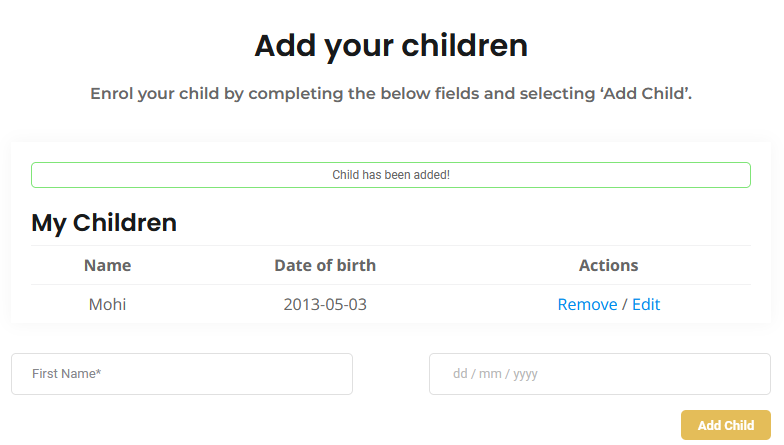Click the word 'Enrol' in the subtitle
Screen dimensions: 784x445
pyautogui.click(x=114, y=94)
